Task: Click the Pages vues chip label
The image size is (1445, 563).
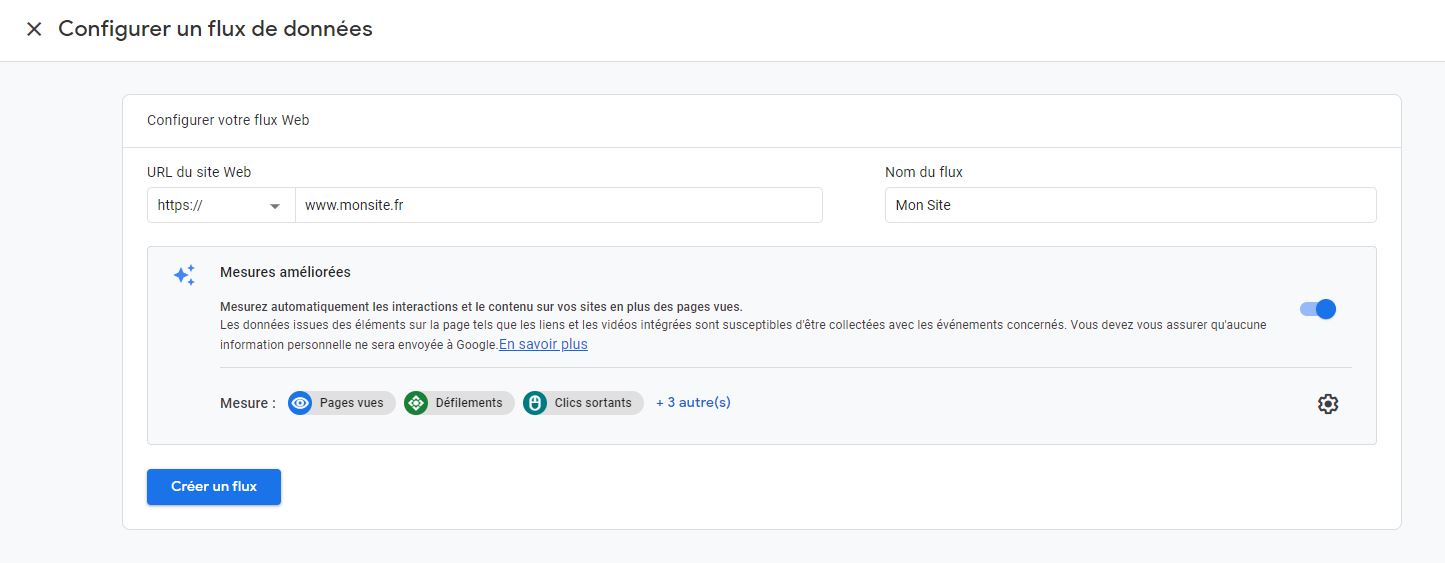Action: click(x=351, y=403)
